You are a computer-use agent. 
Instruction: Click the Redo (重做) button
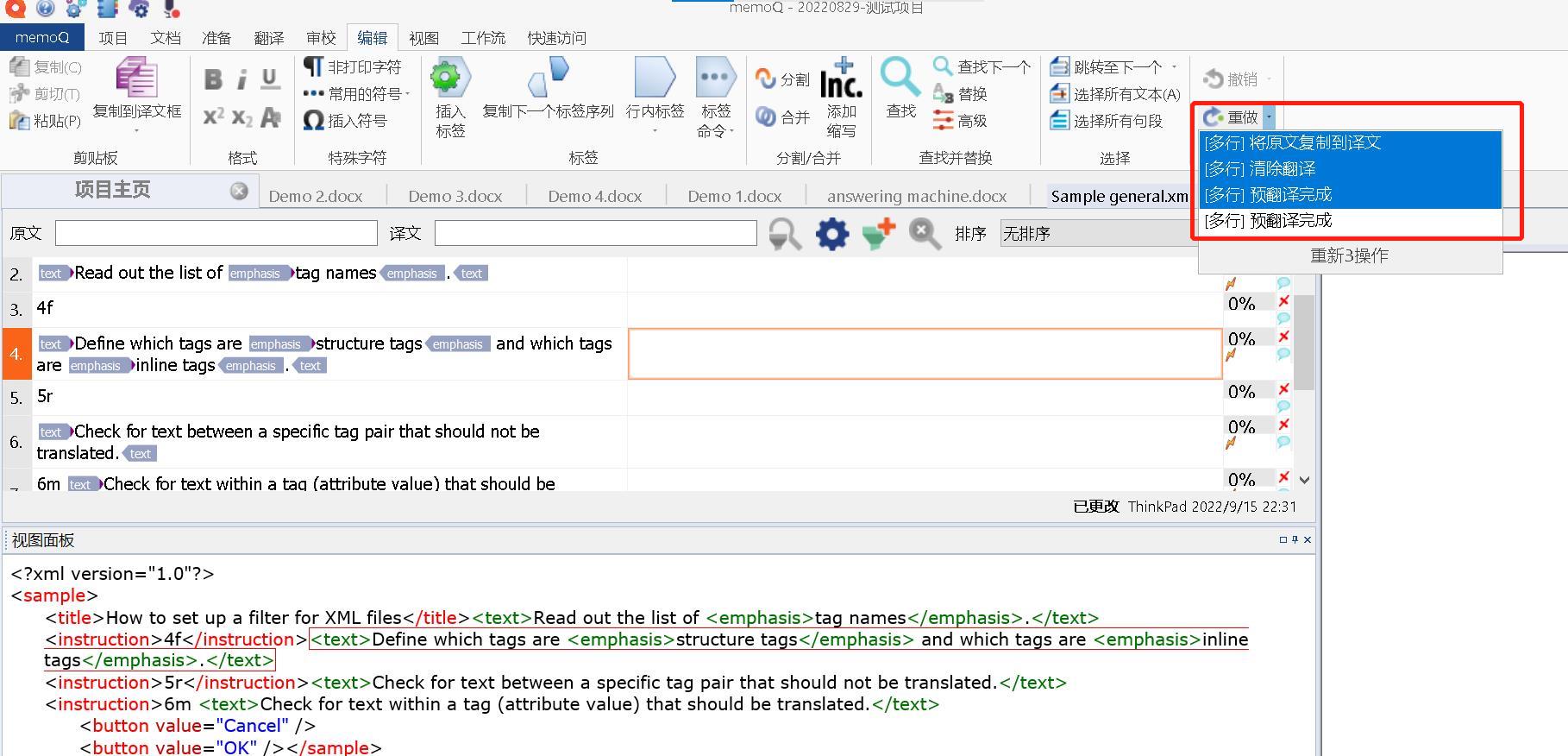[x=1231, y=117]
